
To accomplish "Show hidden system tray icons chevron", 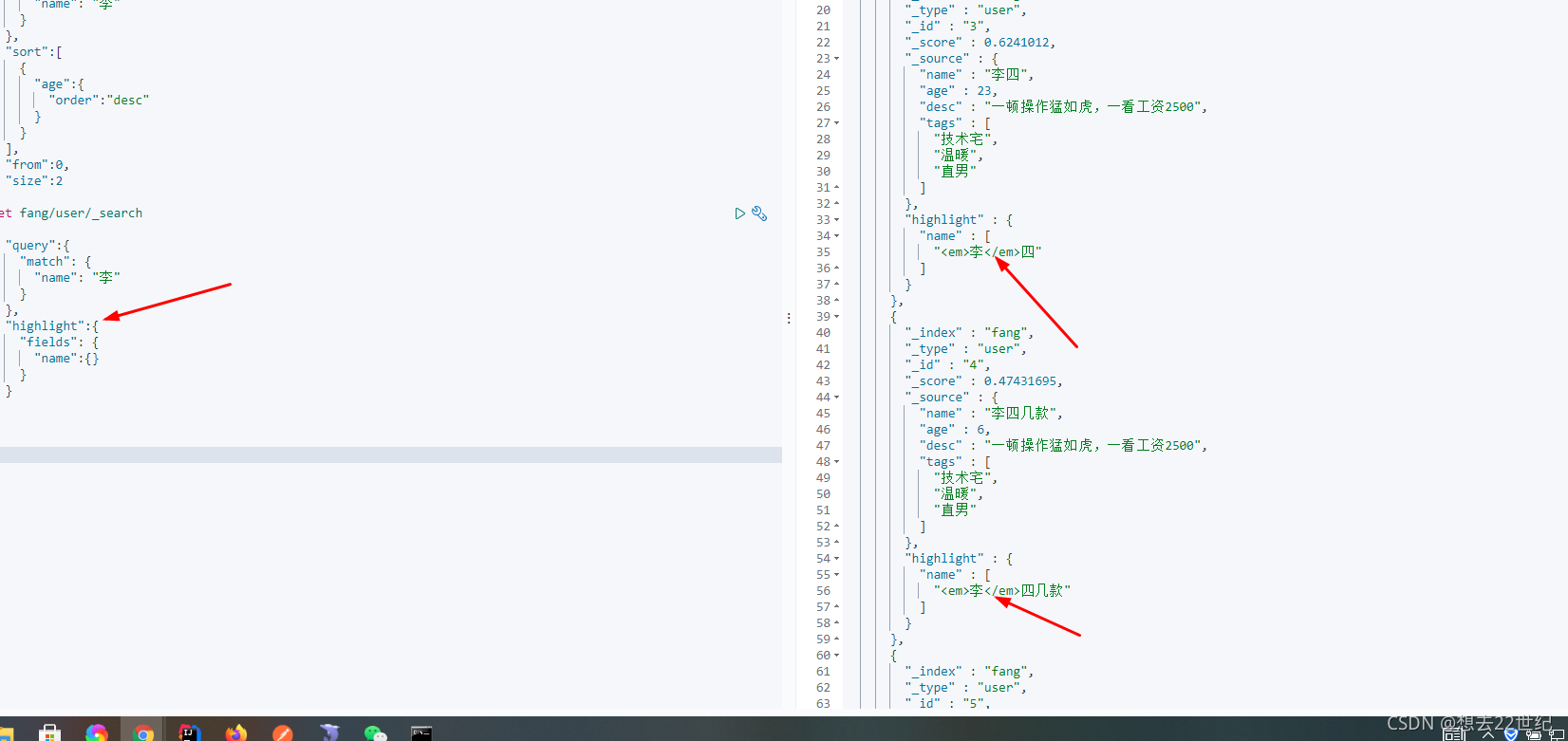I will 1487,734.
